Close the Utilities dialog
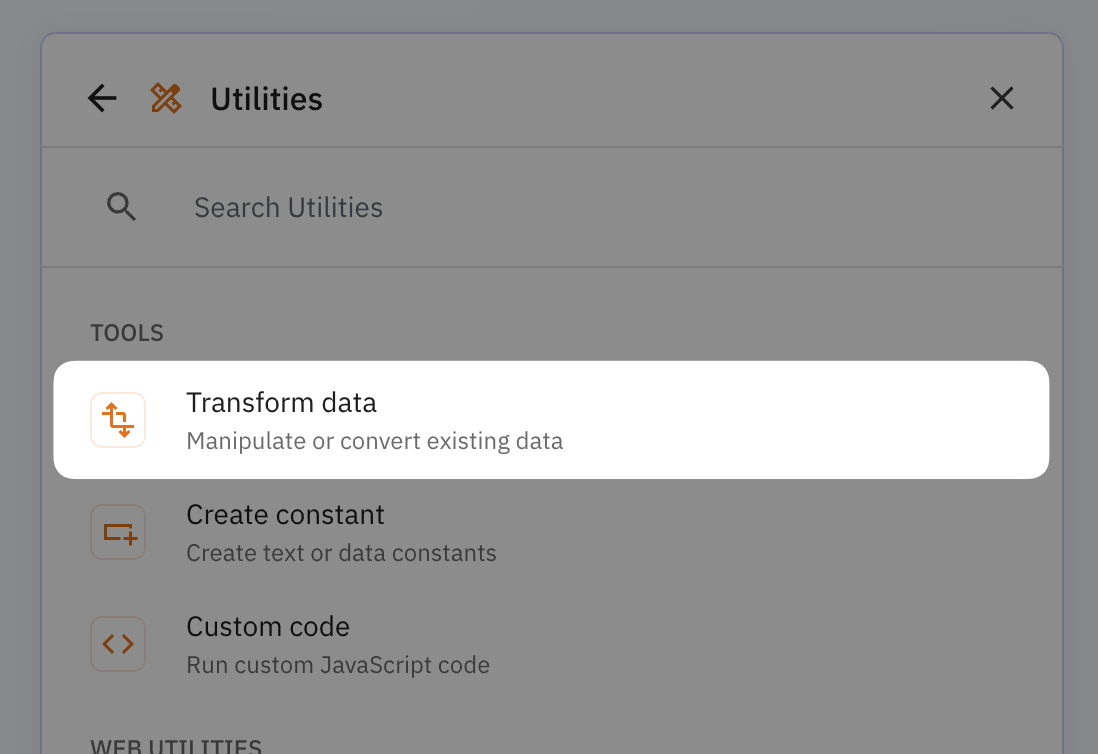The height and width of the screenshot is (754, 1098). [1001, 98]
